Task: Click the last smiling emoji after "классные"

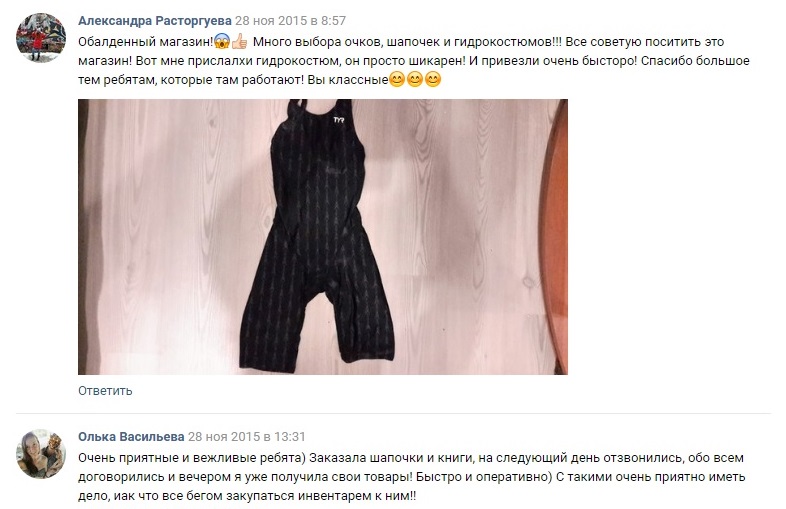Action: click(433, 79)
